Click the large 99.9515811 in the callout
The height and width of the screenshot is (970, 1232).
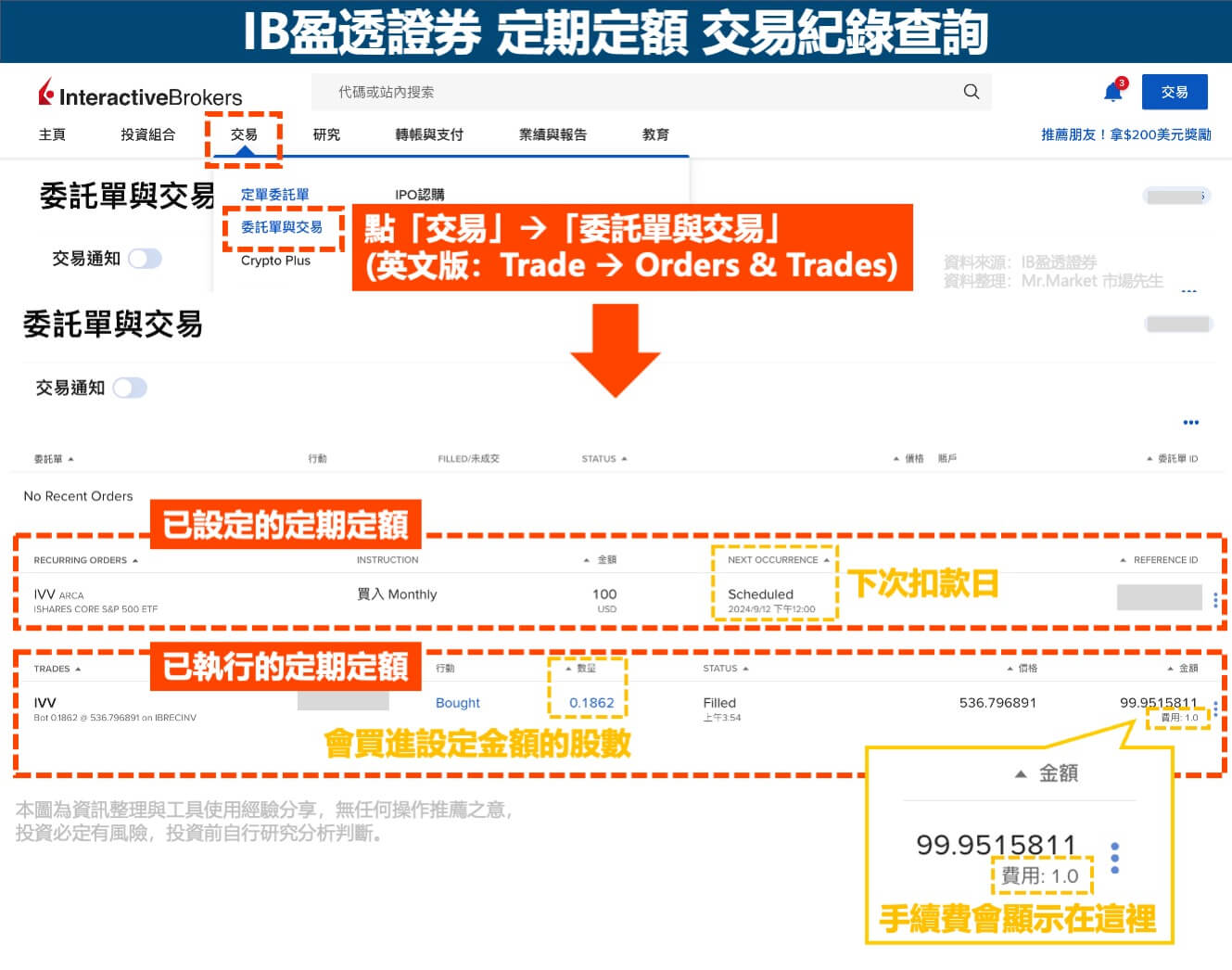[996, 845]
